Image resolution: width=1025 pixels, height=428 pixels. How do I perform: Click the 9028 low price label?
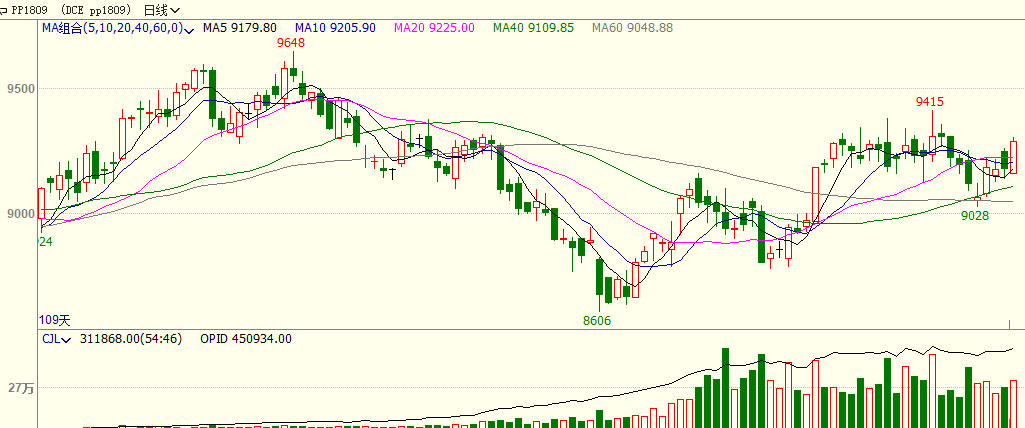(975, 216)
